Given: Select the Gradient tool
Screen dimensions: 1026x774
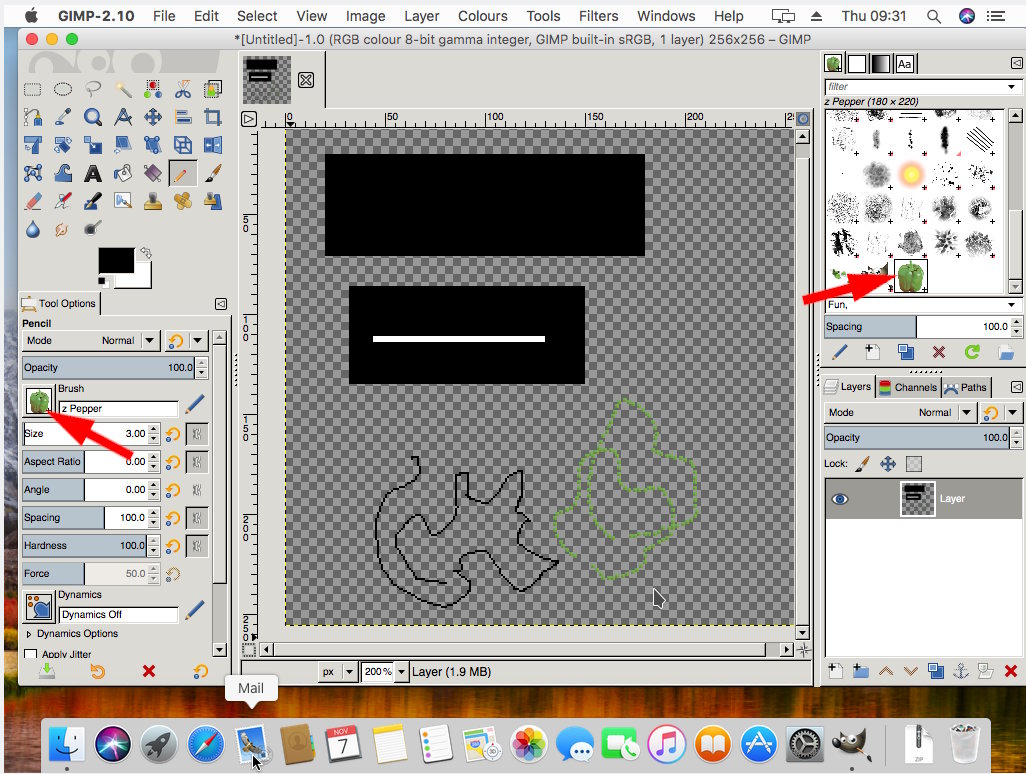Looking at the screenshot, I should (x=153, y=173).
